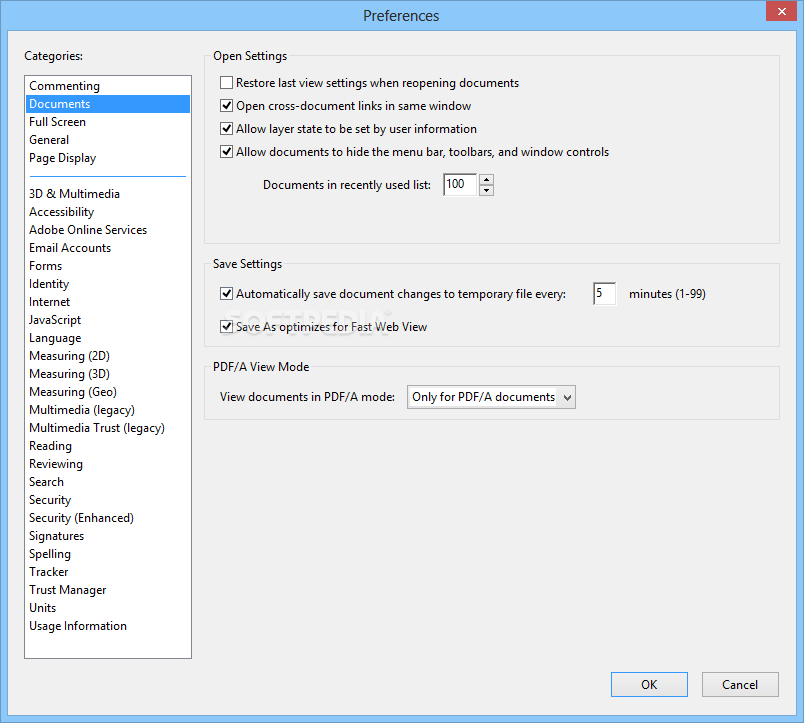Choose the General category
This screenshot has height=723, width=804.
(108, 139)
